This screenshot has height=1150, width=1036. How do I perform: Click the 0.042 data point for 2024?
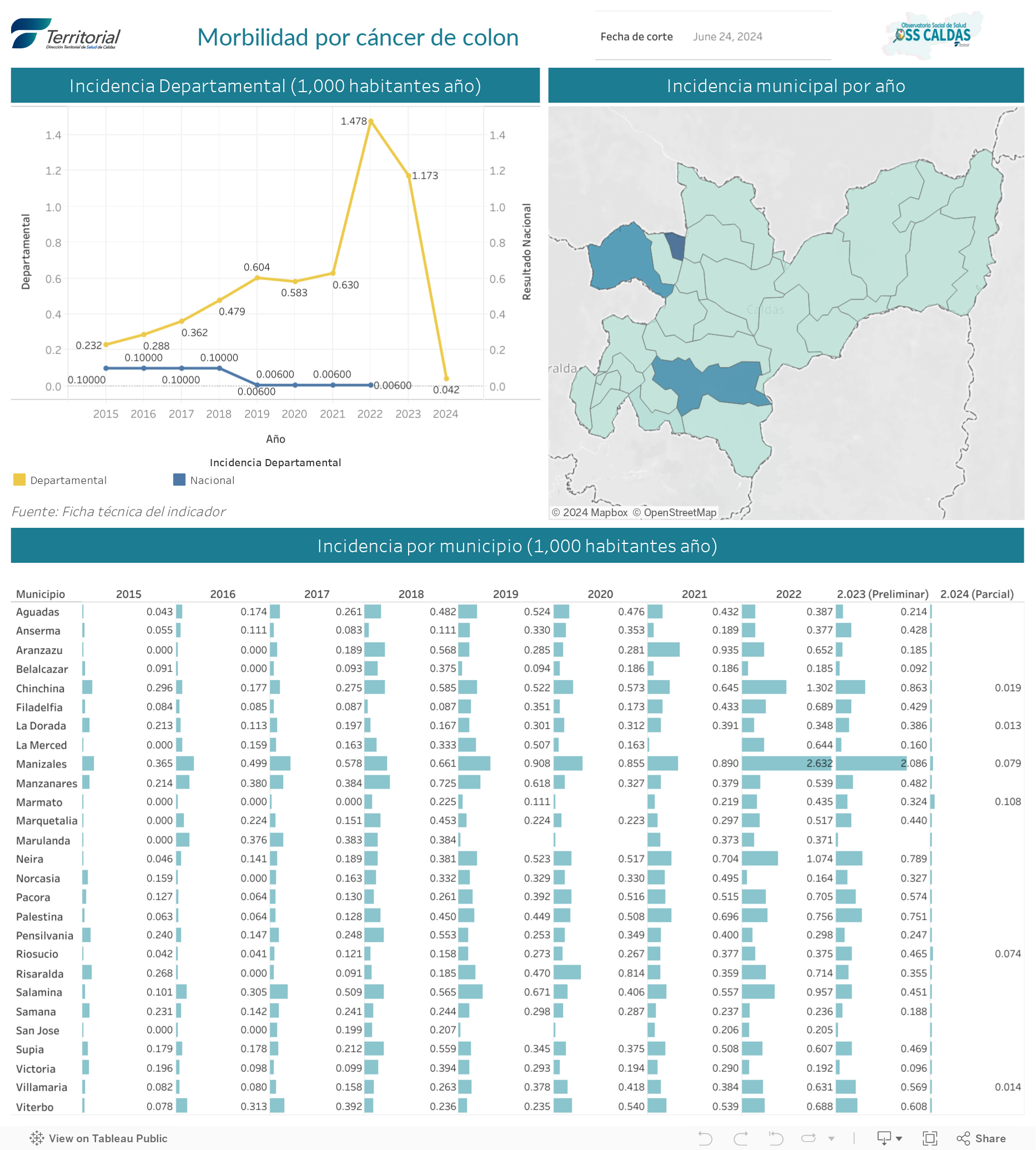tap(446, 379)
